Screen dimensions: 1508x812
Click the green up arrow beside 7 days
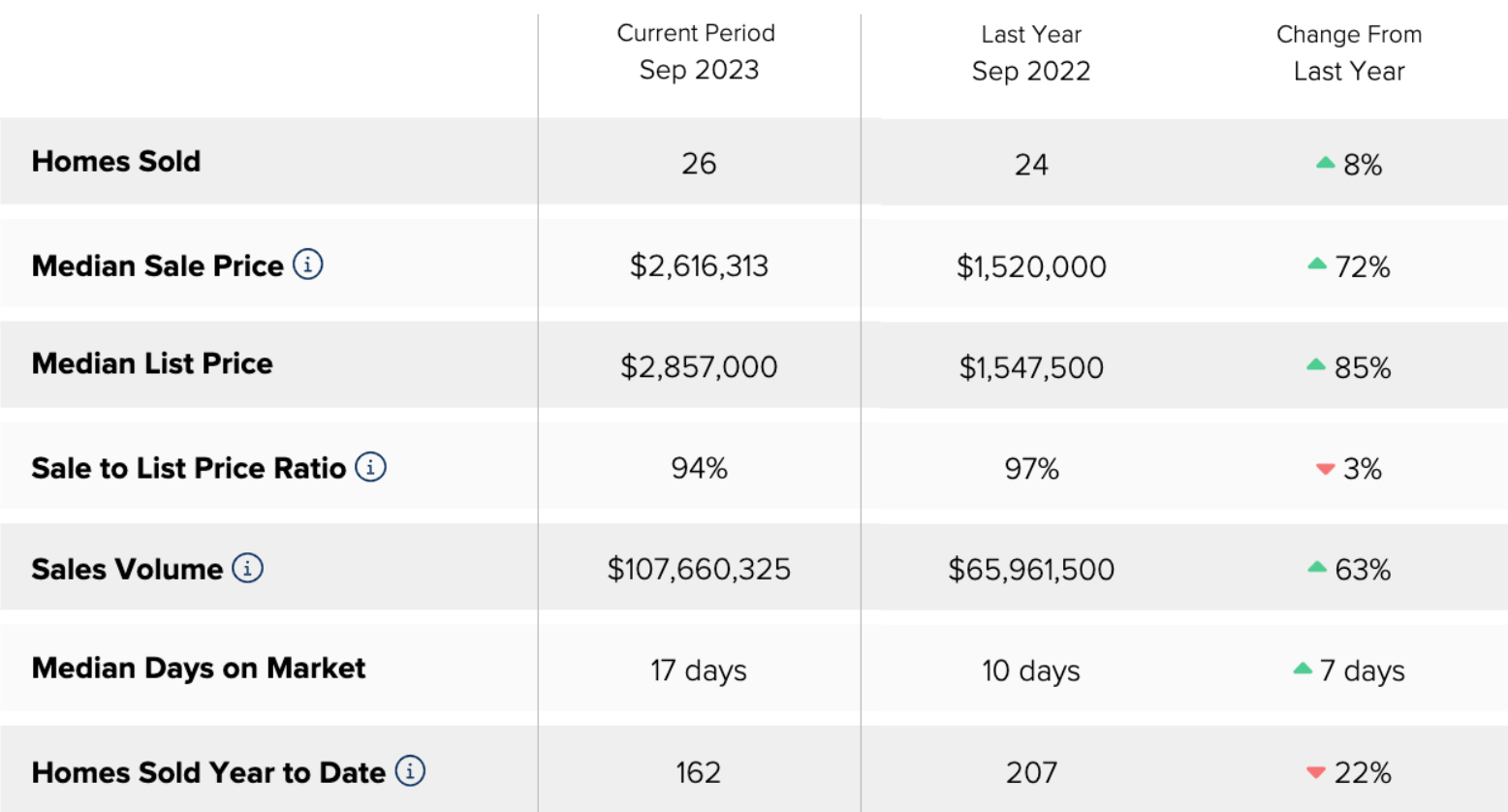point(1303,669)
